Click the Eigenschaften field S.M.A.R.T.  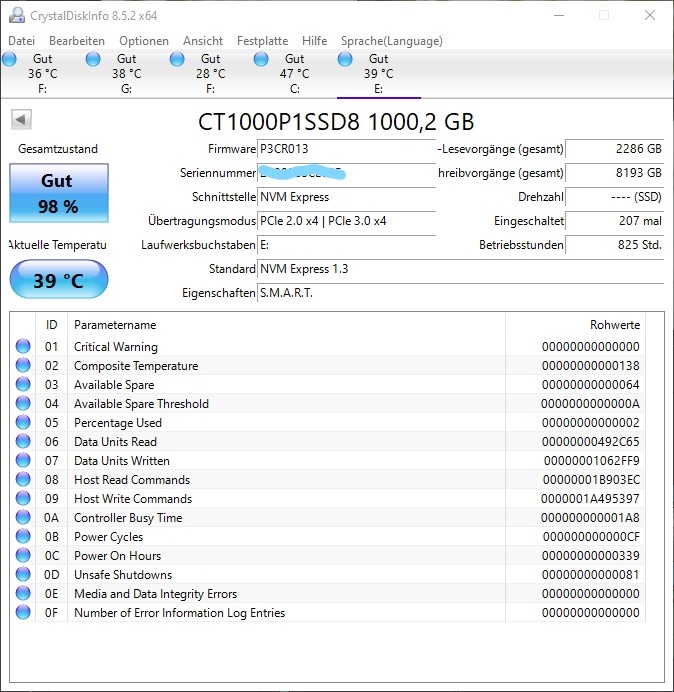(460, 293)
